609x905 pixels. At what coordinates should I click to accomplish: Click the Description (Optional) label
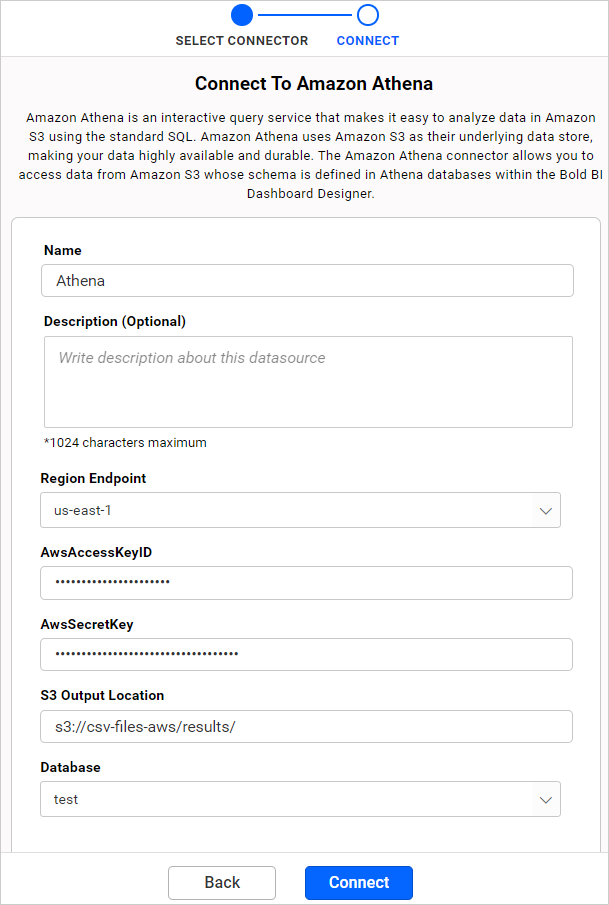[115, 321]
